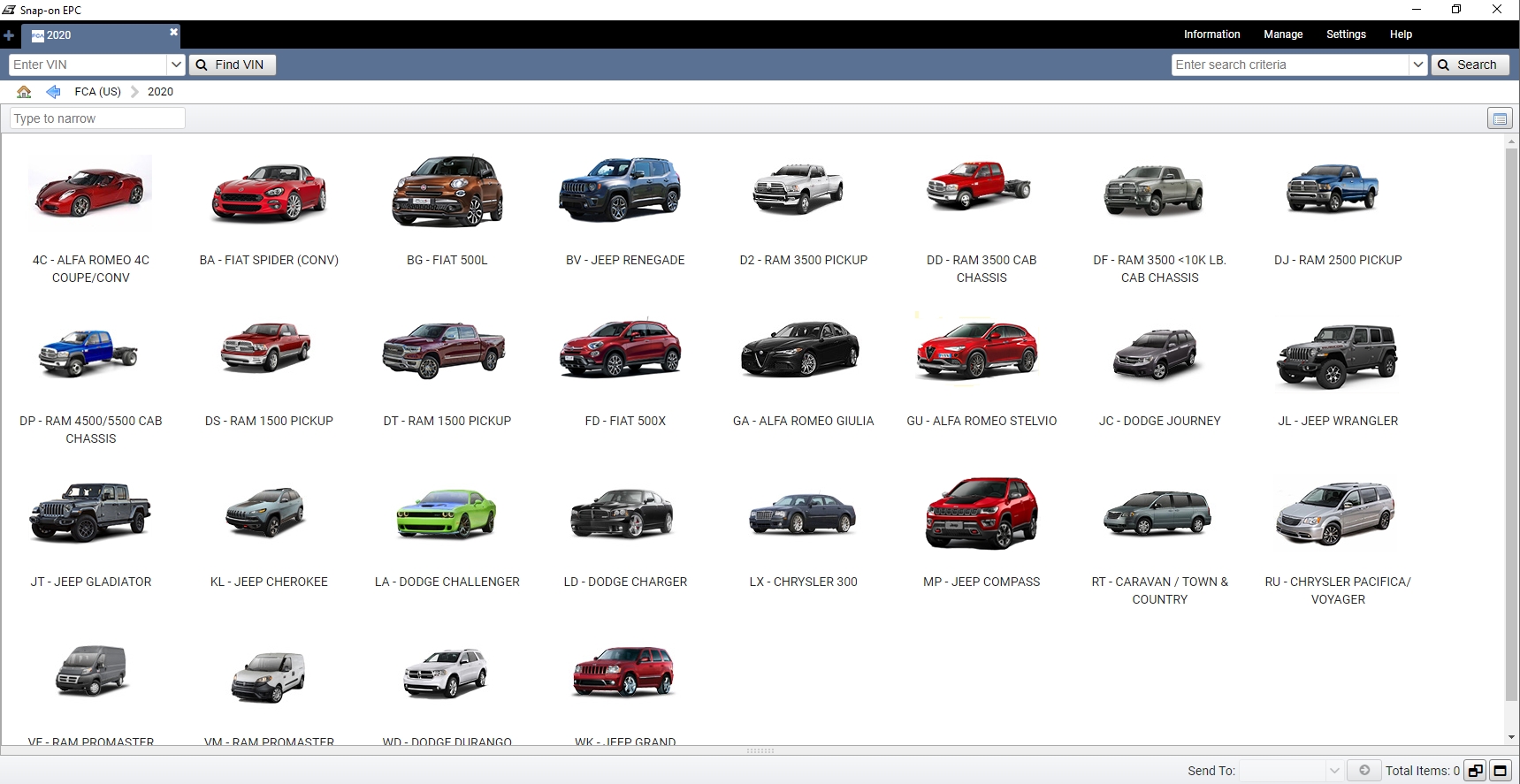
Task: Click the home icon in breadcrumb bar
Action: [24, 92]
